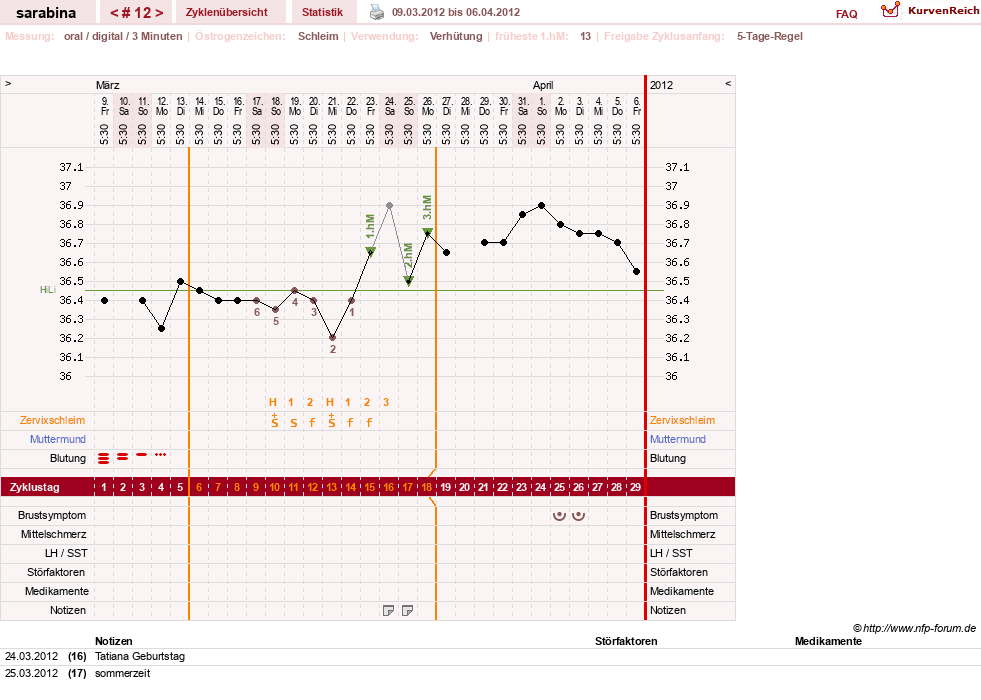Open the note icon on cycle day 17

[x=407, y=611]
